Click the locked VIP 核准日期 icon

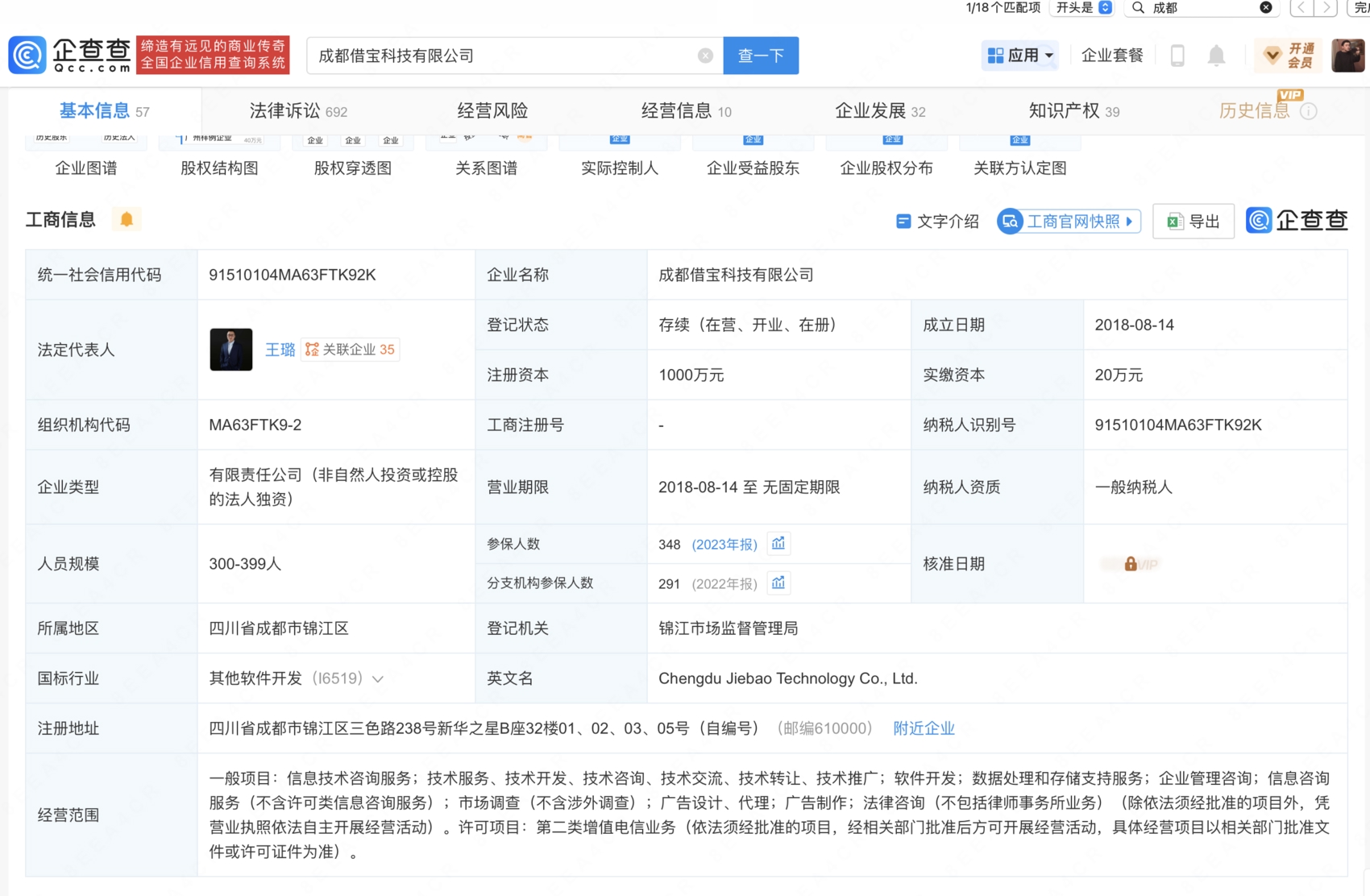pyautogui.click(x=1131, y=564)
